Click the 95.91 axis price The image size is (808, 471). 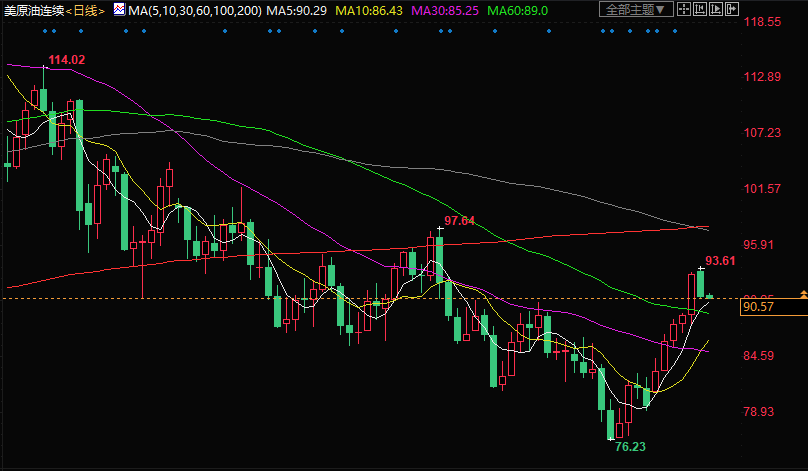coord(759,245)
